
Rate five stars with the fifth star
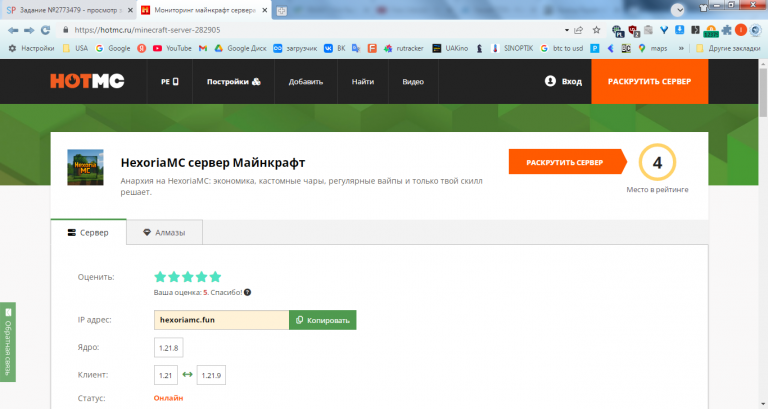tap(215, 277)
